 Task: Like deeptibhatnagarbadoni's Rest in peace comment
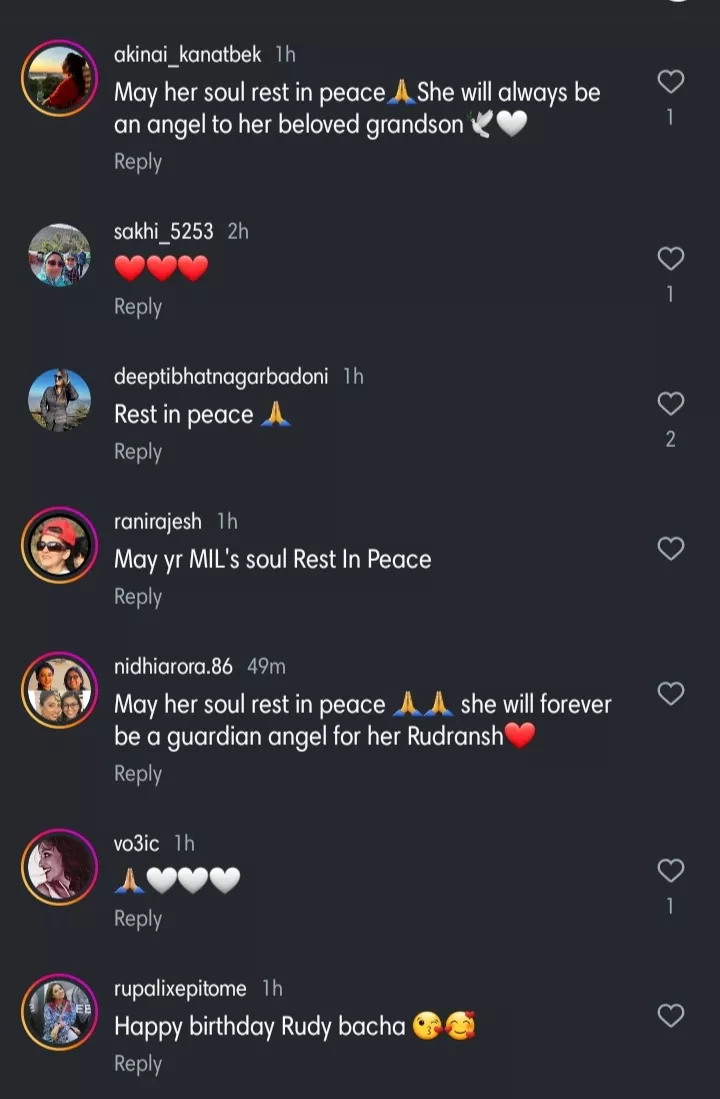[670, 403]
